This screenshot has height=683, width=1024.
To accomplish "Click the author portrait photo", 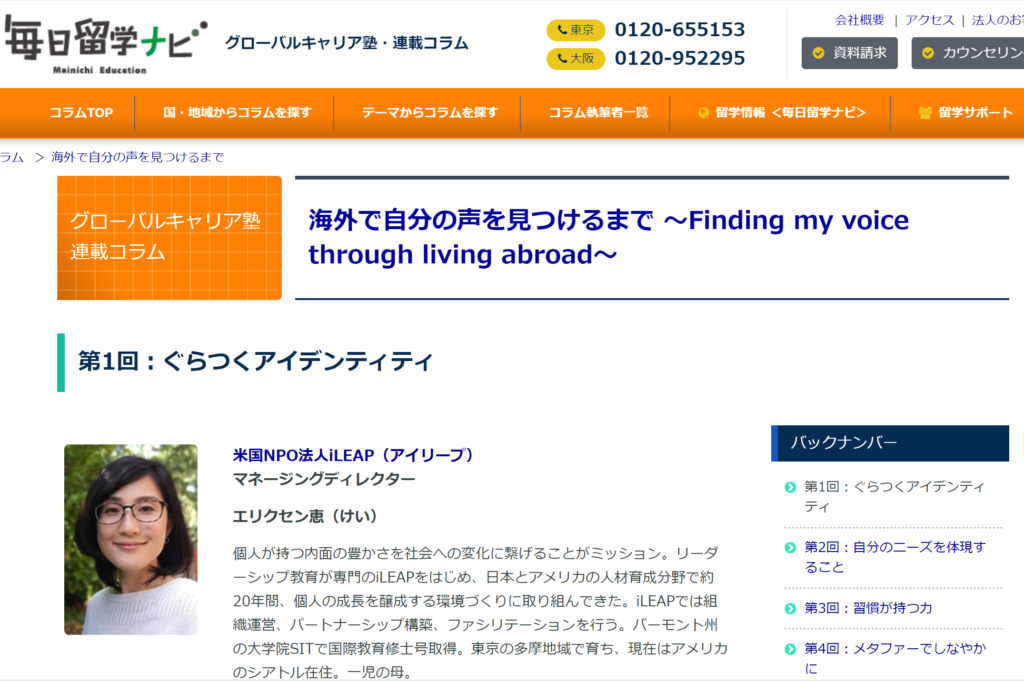I will [131, 539].
